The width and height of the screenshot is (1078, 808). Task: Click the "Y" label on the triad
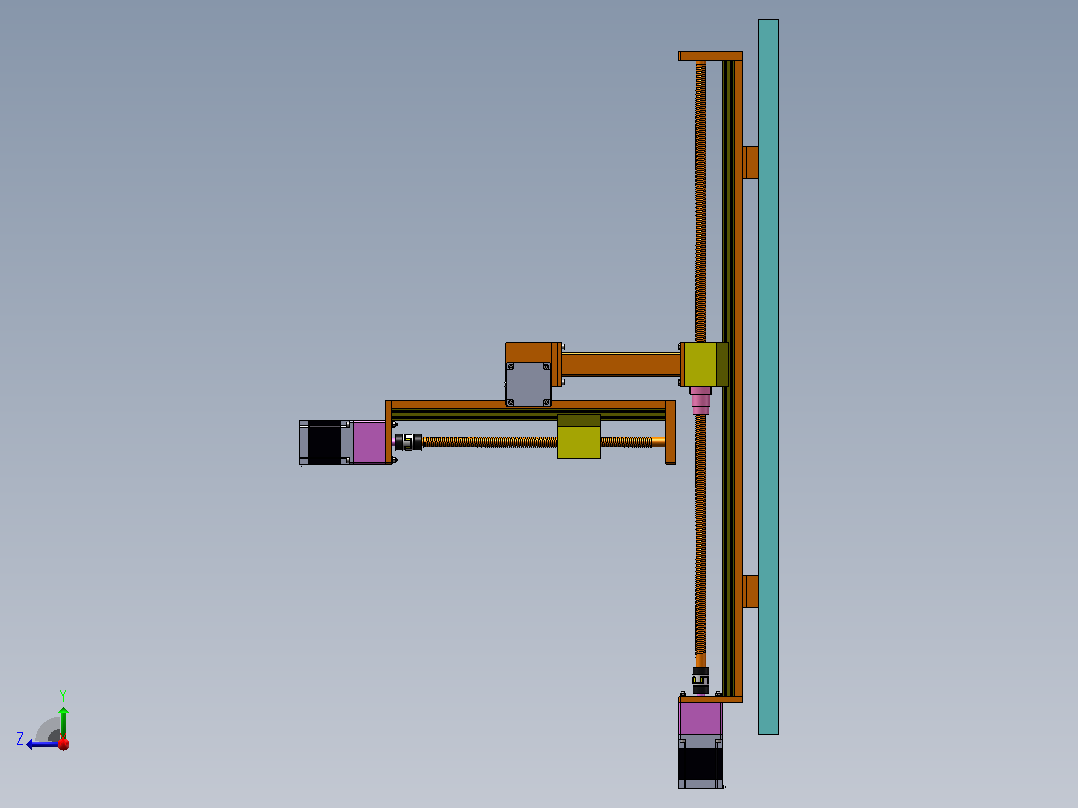63,695
